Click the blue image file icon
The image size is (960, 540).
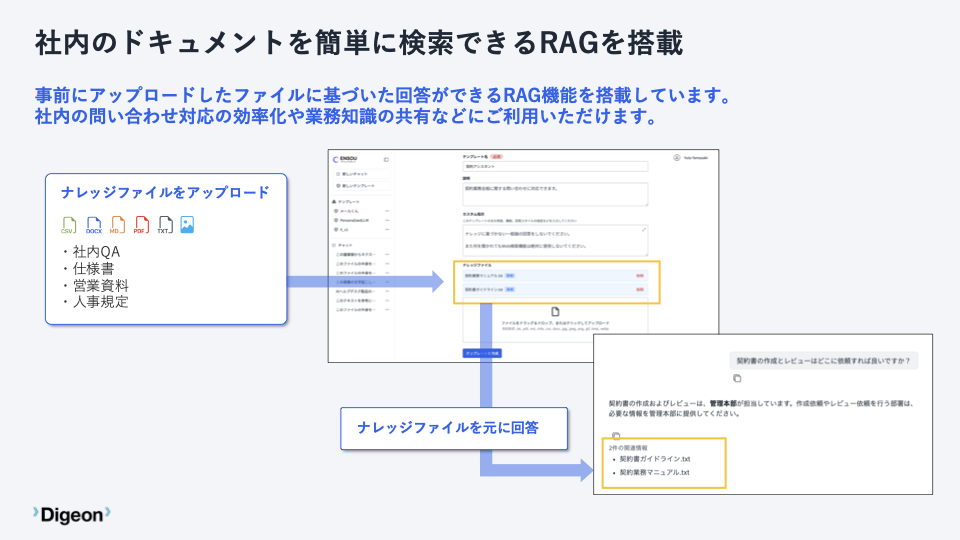click(x=187, y=225)
